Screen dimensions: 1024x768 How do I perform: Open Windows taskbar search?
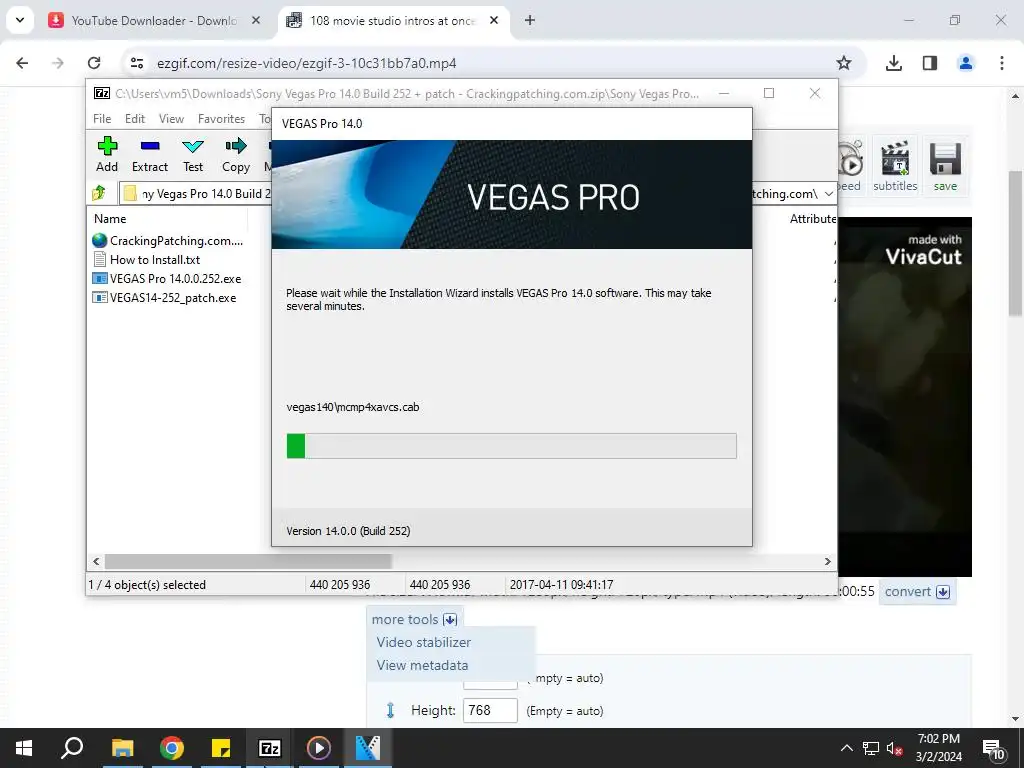tap(72, 748)
